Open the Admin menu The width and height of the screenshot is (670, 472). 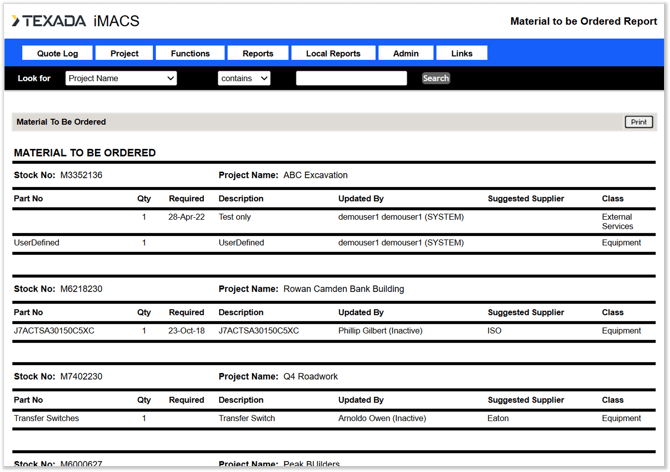pos(406,53)
